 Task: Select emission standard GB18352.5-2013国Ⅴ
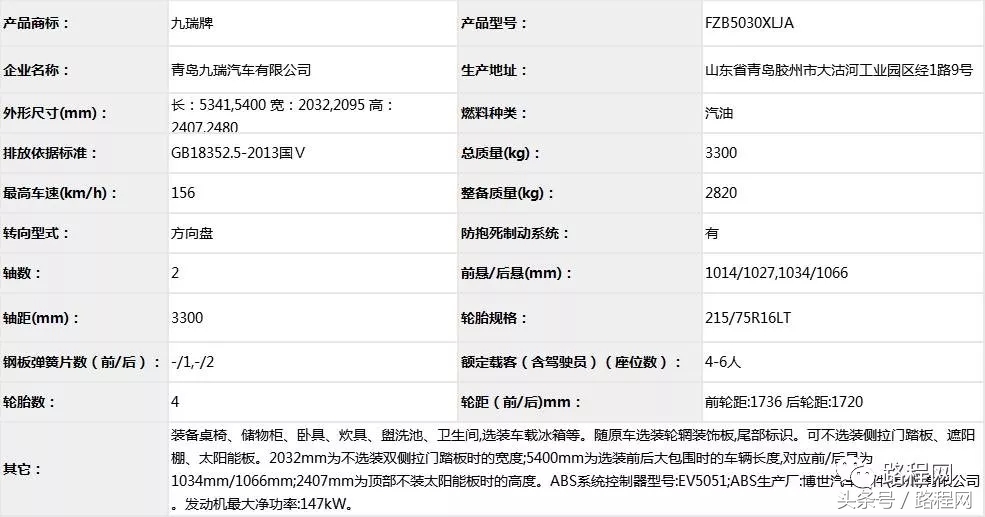click(238, 153)
